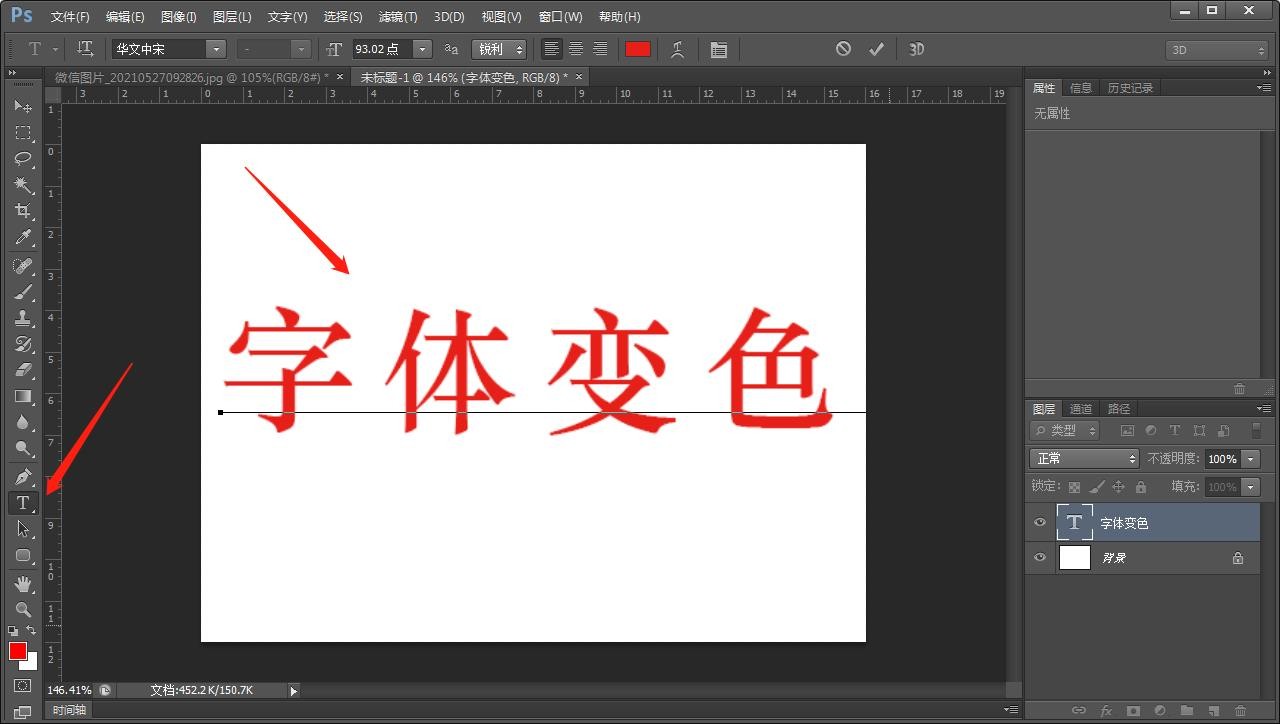
Task: Create a new layer
Action: [x=1214, y=711]
